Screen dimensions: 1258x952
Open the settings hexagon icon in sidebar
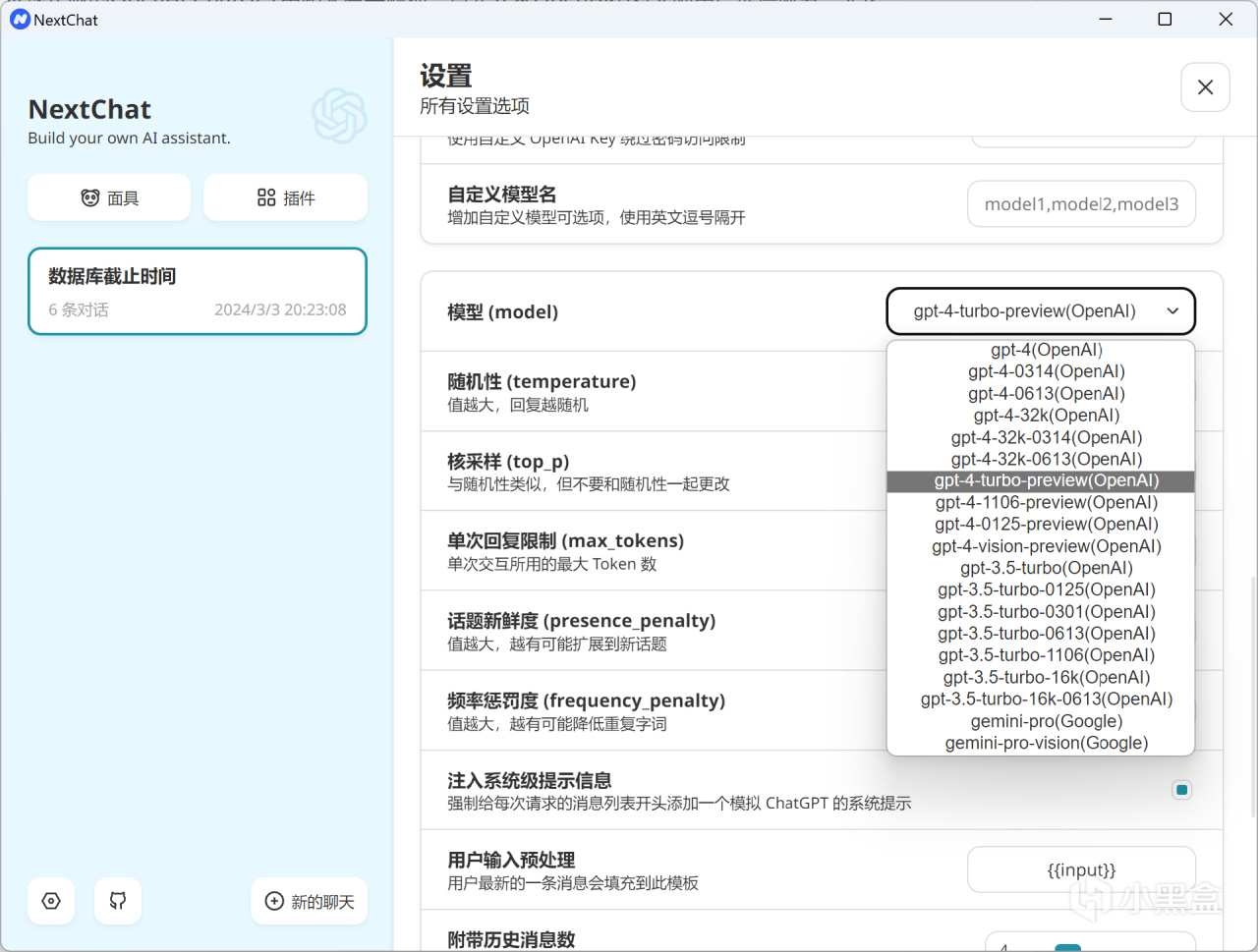51,901
